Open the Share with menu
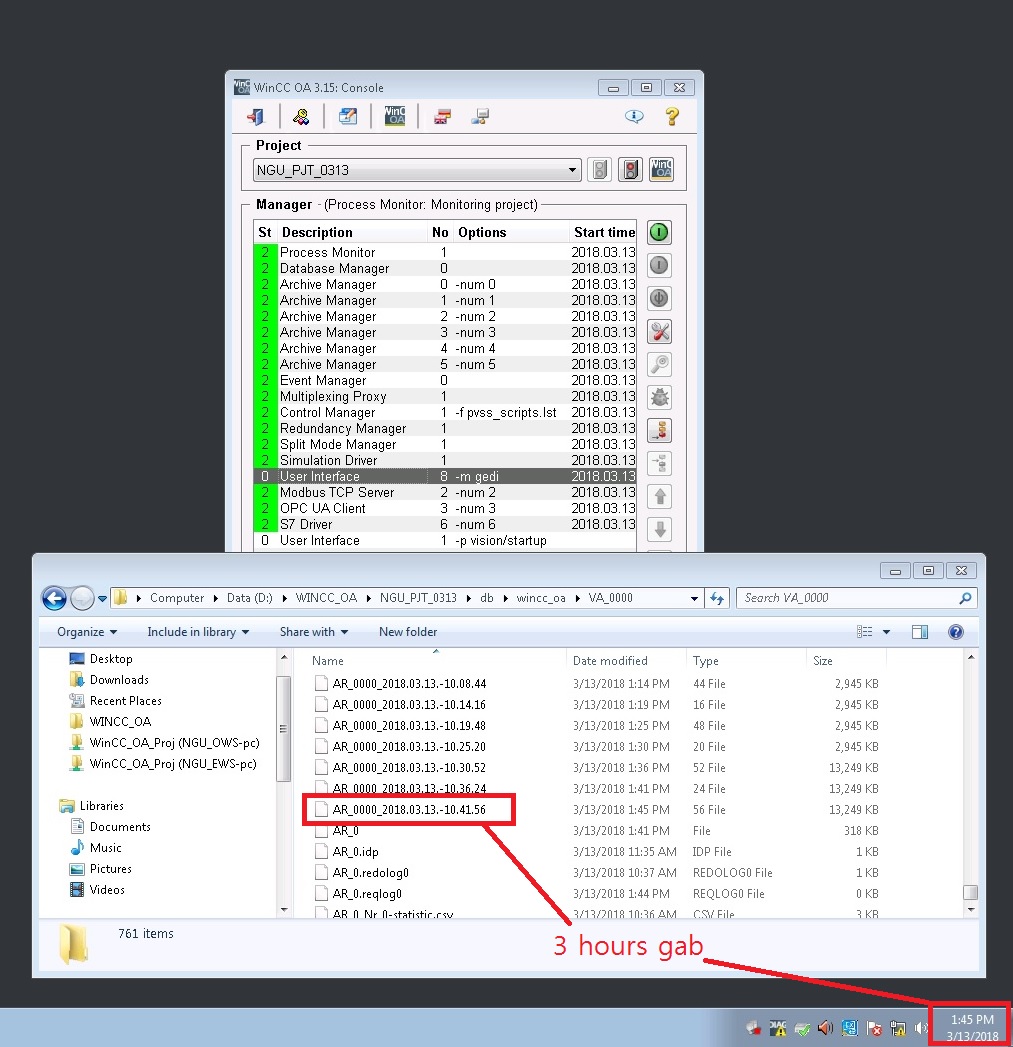1013x1047 pixels. 313,632
